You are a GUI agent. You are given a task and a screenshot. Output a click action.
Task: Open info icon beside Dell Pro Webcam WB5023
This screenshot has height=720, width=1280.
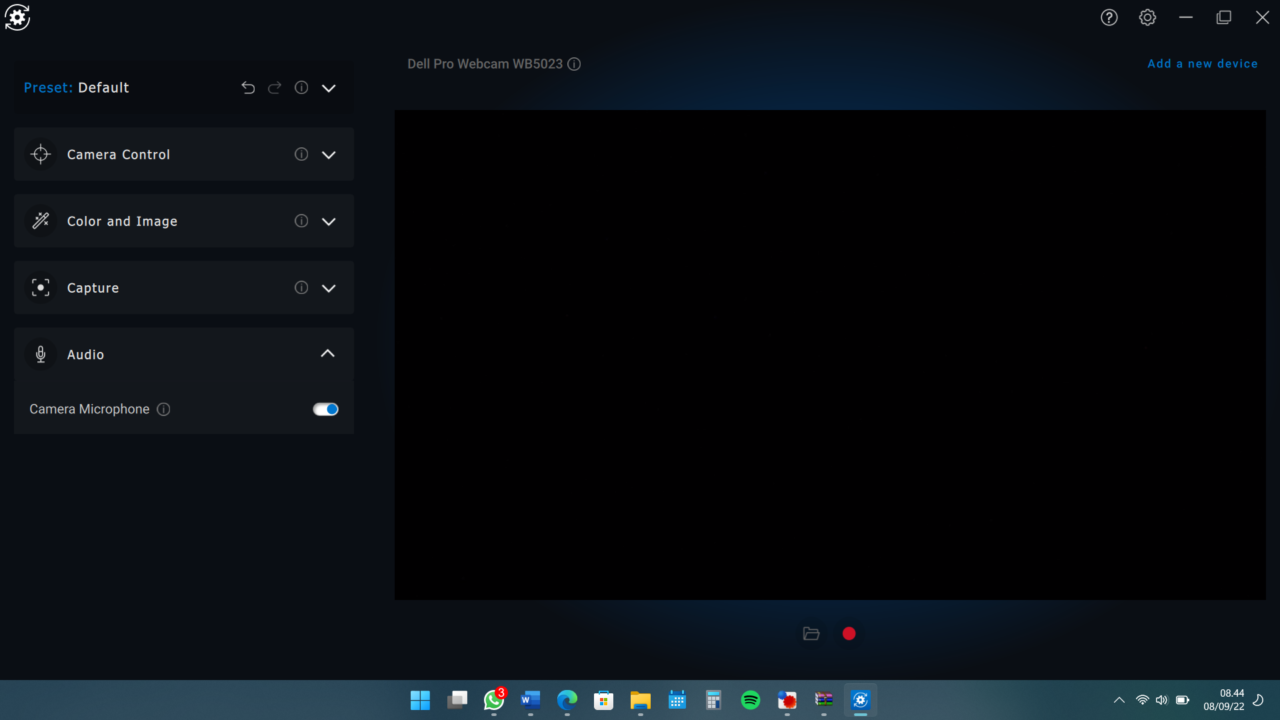click(574, 64)
